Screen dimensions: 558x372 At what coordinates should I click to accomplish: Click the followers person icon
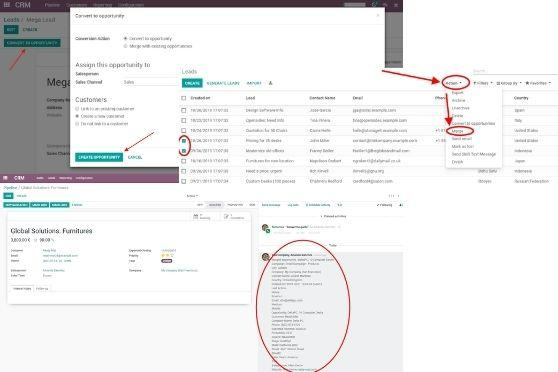click(x=401, y=205)
